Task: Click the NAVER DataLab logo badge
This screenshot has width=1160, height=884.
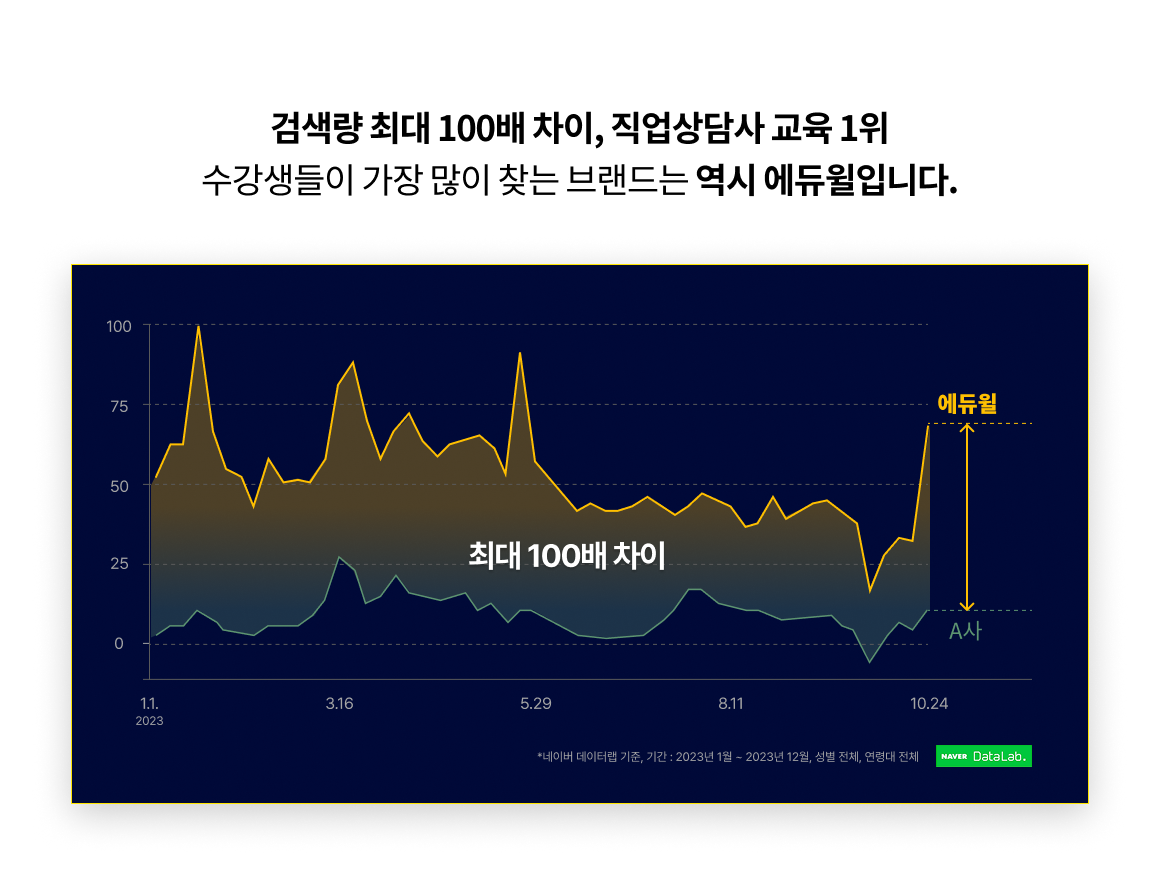Action: pyautogui.click(x=983, y=756)
